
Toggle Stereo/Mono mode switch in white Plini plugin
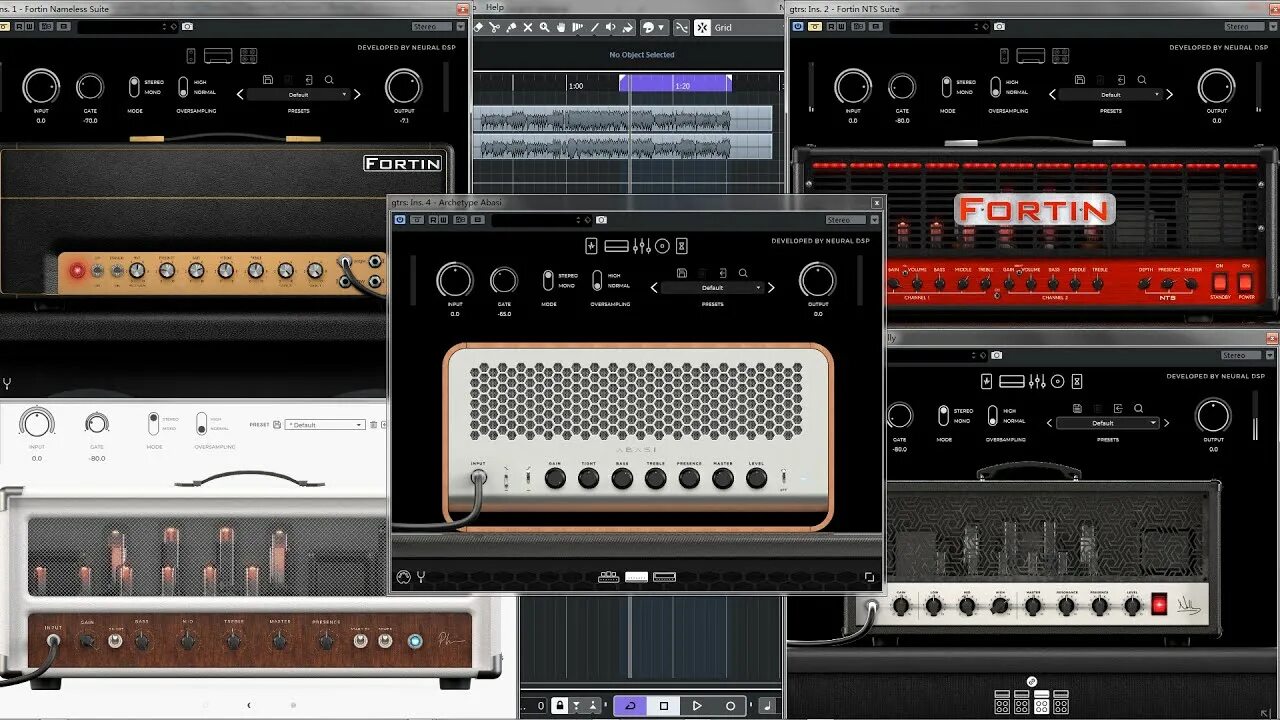pos(153,424)
